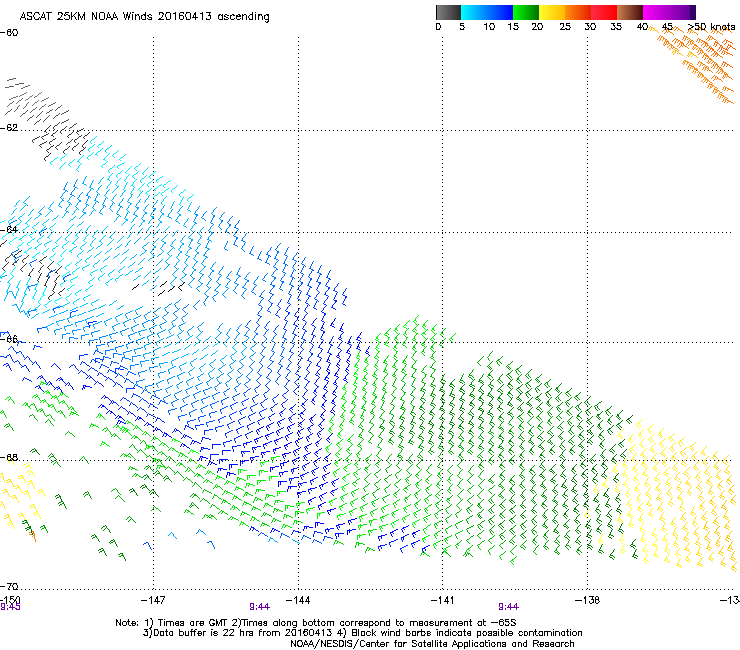This screenshot has height=650, width=740.
Task: Select the purple 40-50 knots legend segment
Action: 669,12
